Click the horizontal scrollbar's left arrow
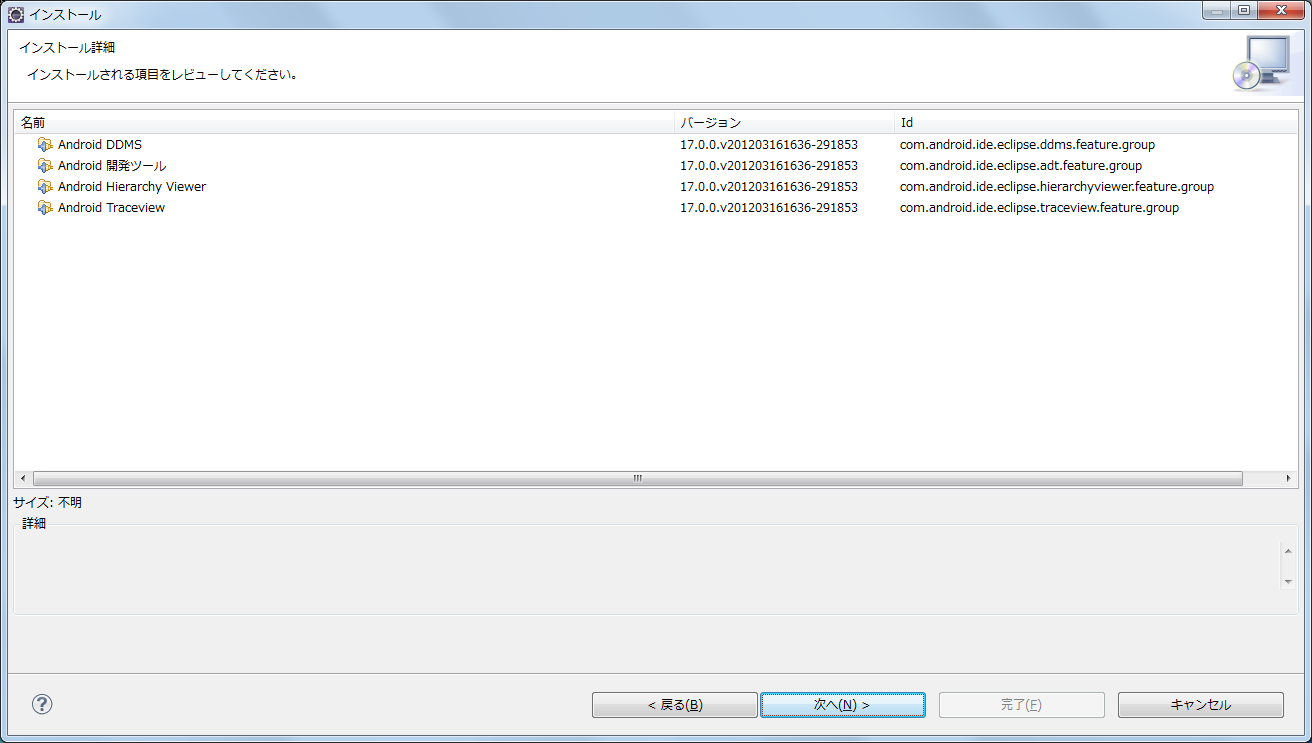 pyautogui.click(x=23, y=479)
